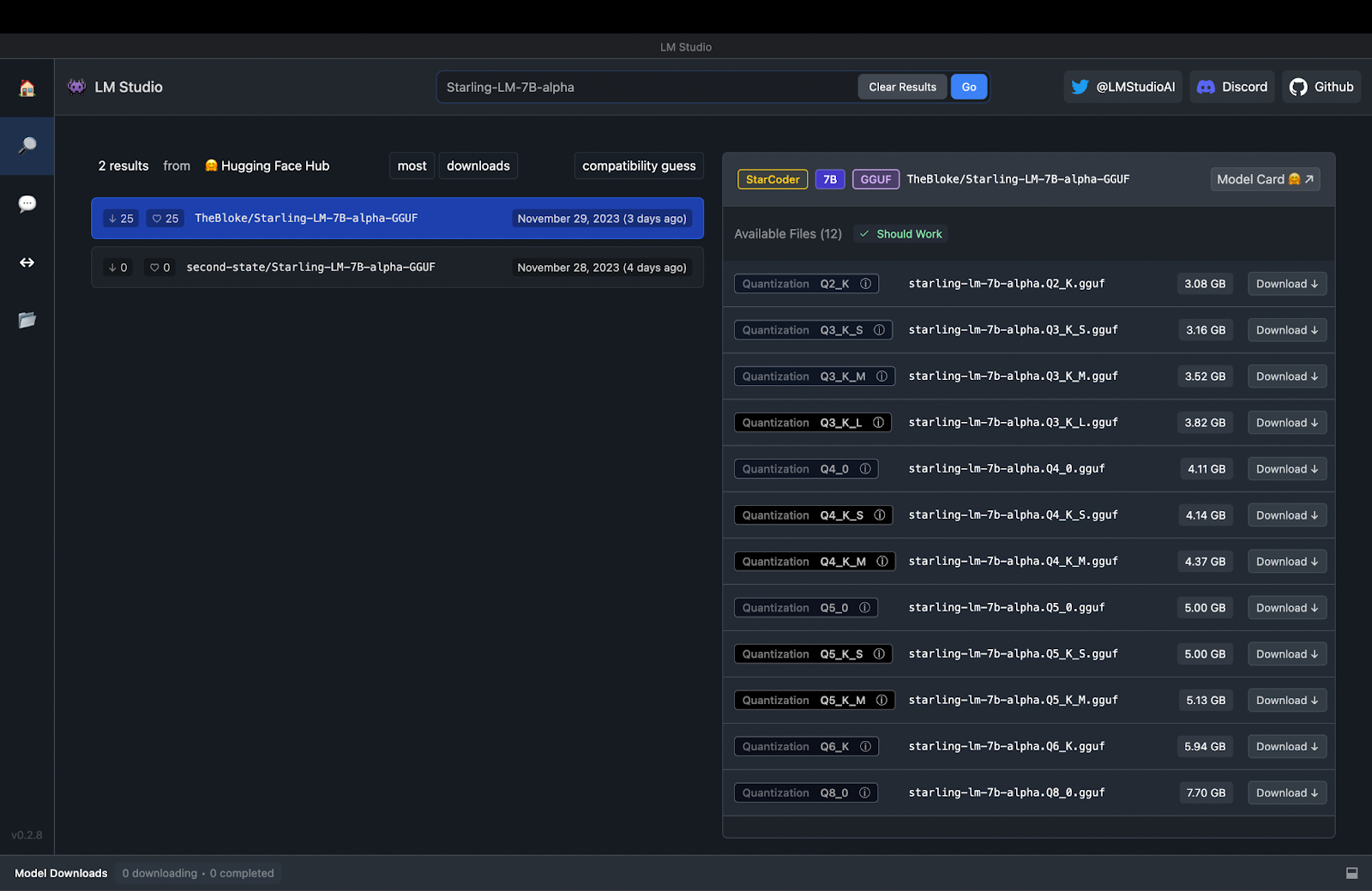Click the LM Studio logo icon
The width and height of the screenshot is (1372, 891).
click(77, 87)
